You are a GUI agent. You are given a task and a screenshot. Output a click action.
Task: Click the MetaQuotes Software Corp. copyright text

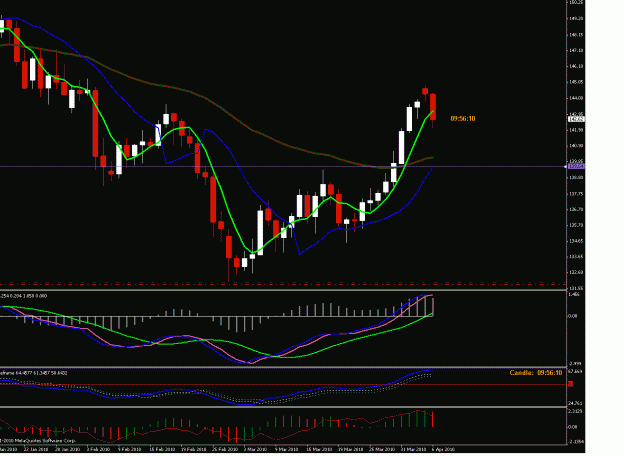point(38,441)
